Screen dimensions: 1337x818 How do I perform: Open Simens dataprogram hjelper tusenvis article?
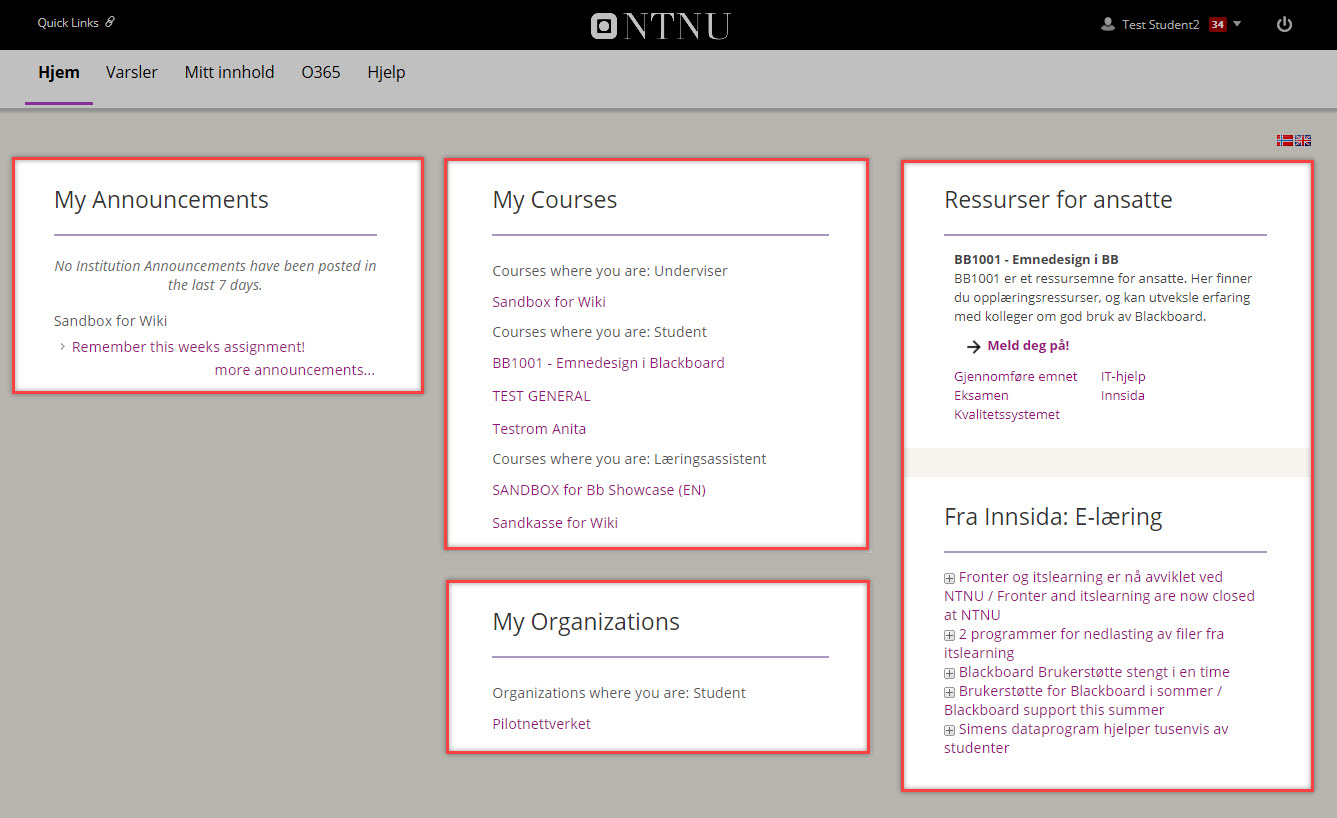1086,738
